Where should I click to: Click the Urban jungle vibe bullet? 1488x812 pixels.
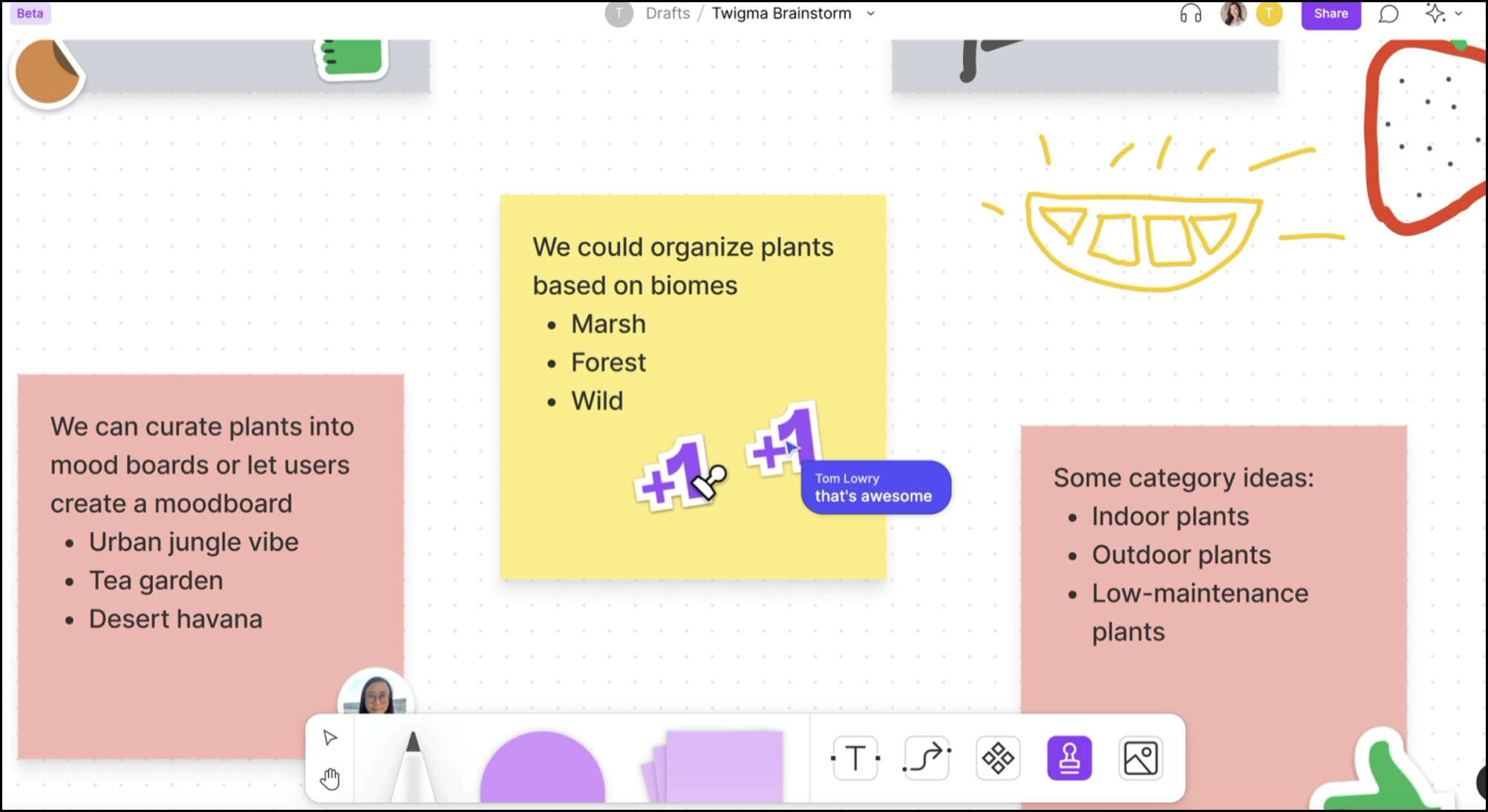(x=193, y=543)
